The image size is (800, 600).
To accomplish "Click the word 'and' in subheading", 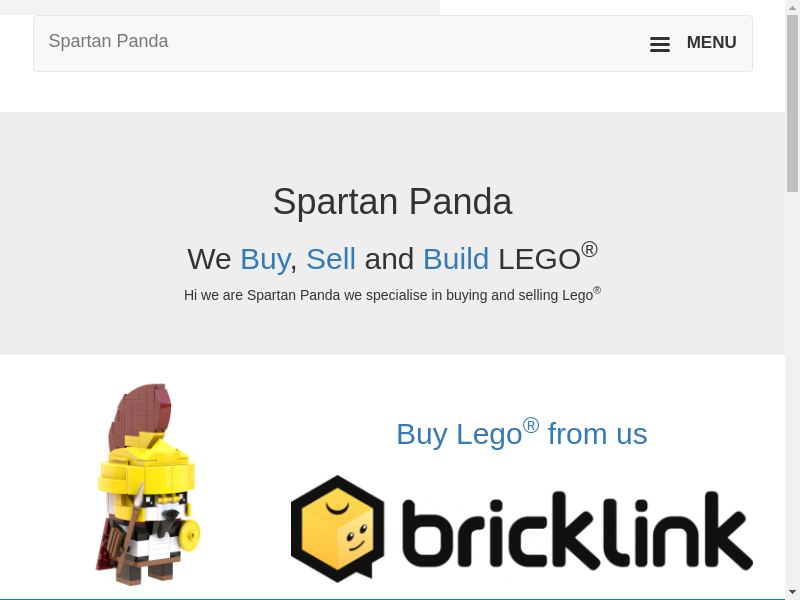I will [389, 259].
